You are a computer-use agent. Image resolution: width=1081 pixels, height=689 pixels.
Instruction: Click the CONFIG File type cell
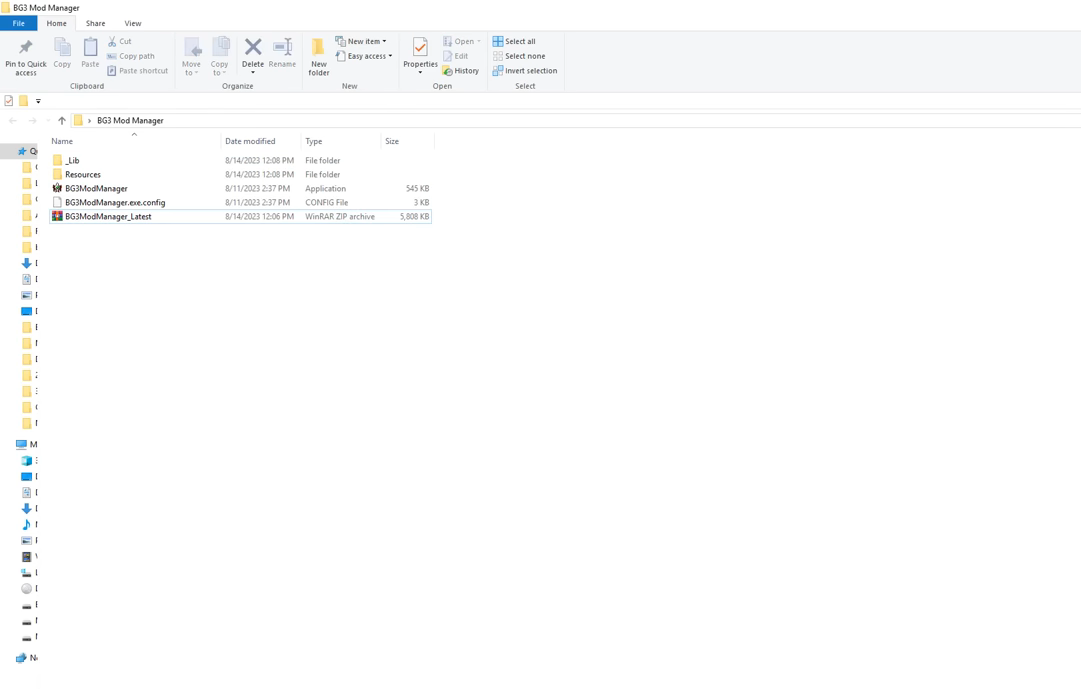(x=327, y=203)
